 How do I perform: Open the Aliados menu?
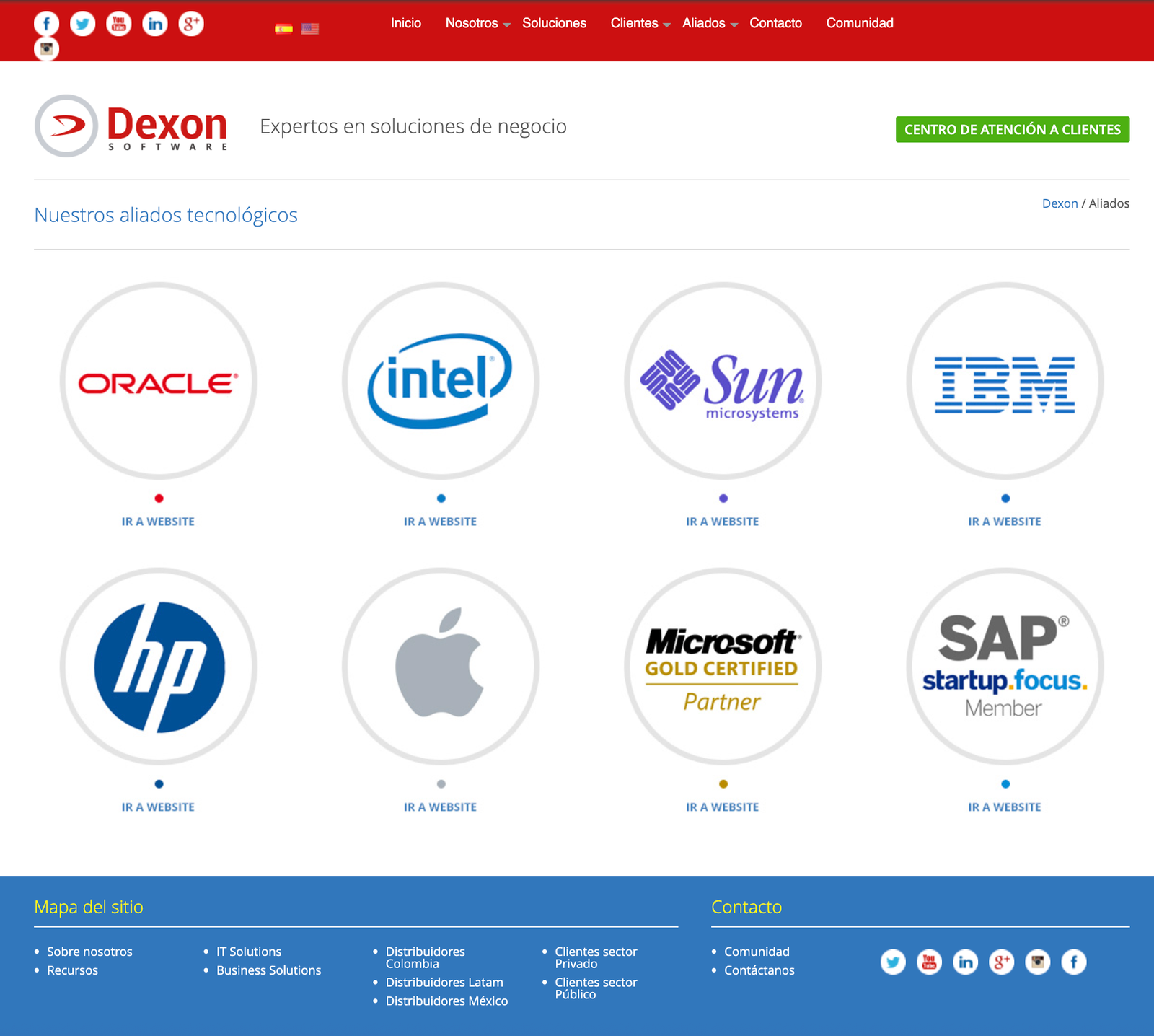704,23
